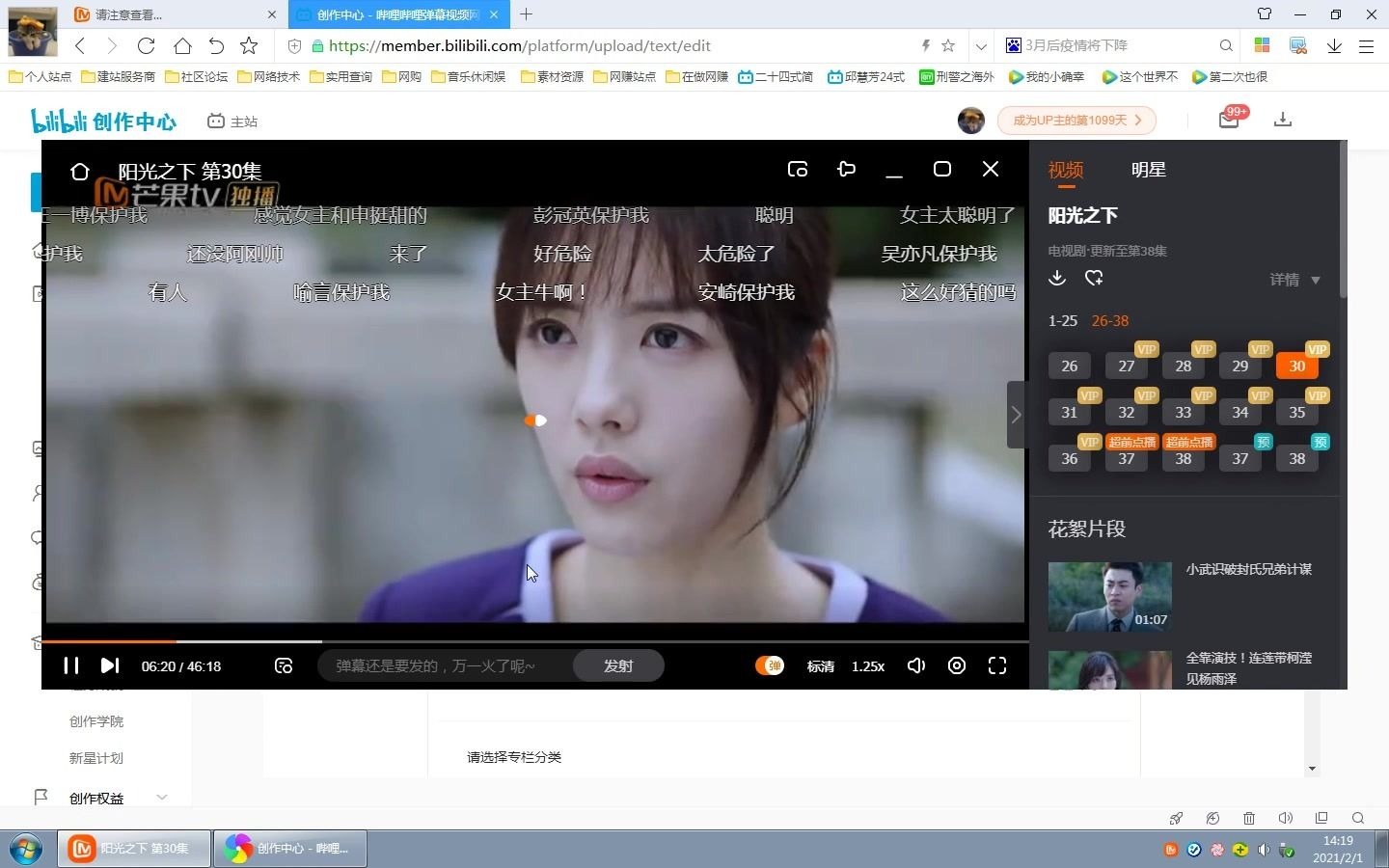This screenshot has height=868, width=1389.
Task: Switch to the 视频 tab
Action: point(1066,170)
